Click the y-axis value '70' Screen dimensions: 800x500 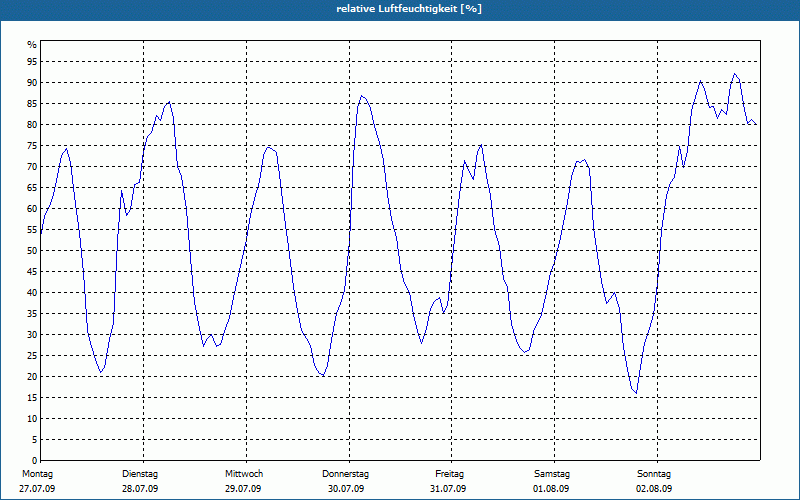coord(32,167)
